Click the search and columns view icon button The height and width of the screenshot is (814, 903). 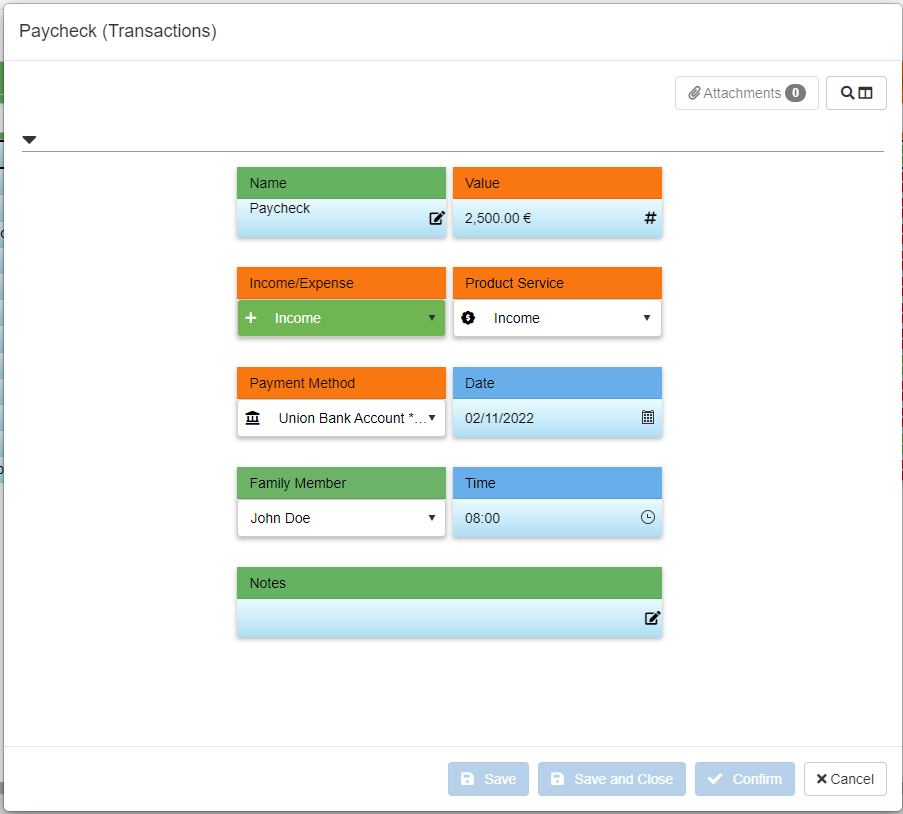pos(856,93)
